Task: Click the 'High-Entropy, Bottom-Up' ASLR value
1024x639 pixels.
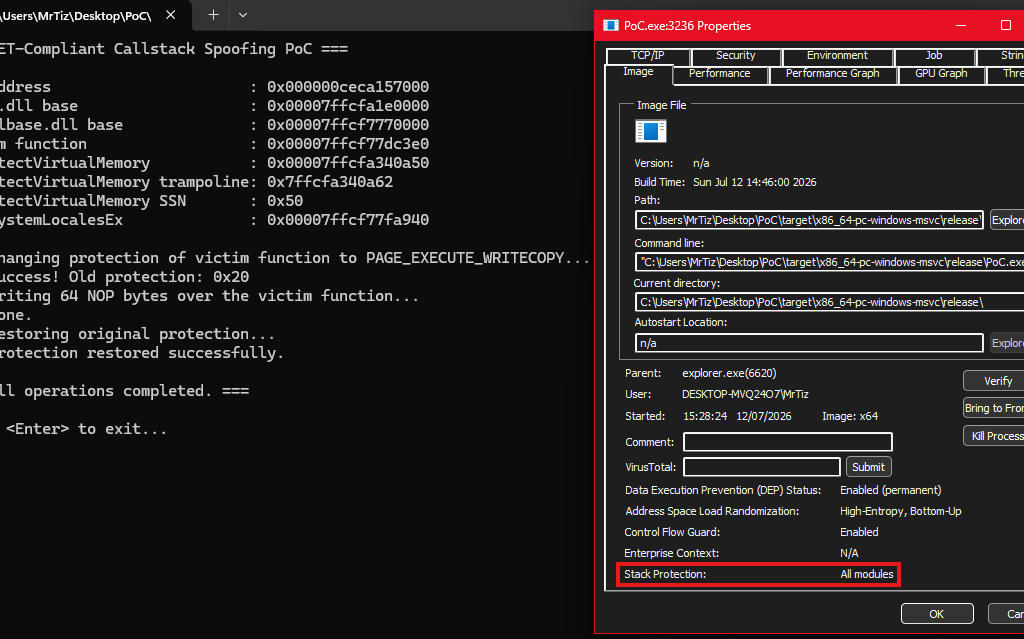Action: [x=901, y=511]
